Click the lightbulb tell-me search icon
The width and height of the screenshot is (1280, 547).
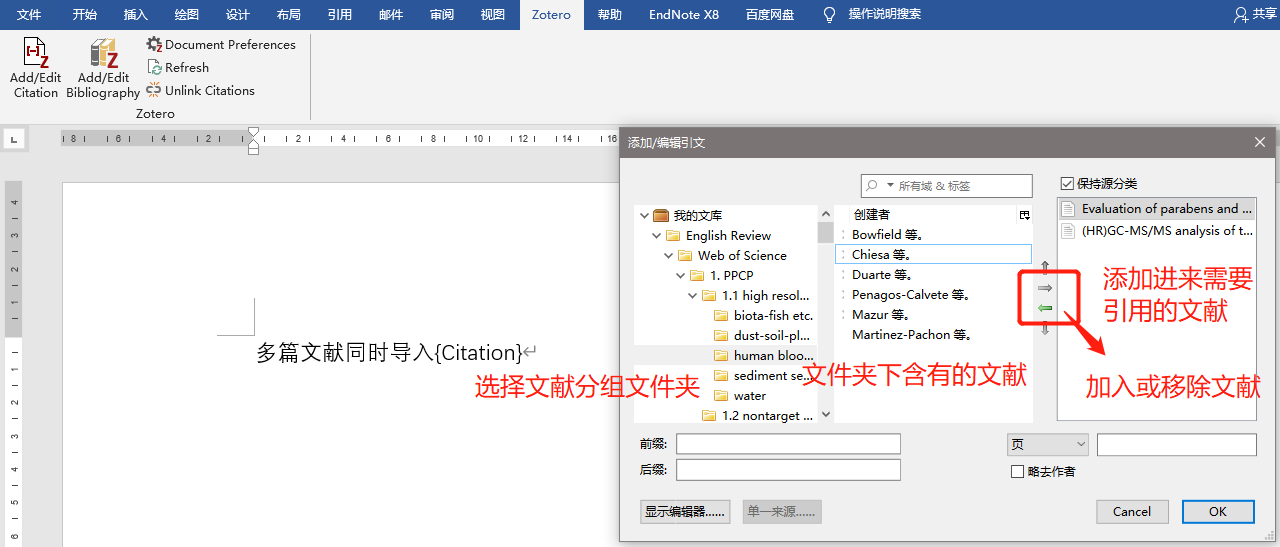coord(828,15)
